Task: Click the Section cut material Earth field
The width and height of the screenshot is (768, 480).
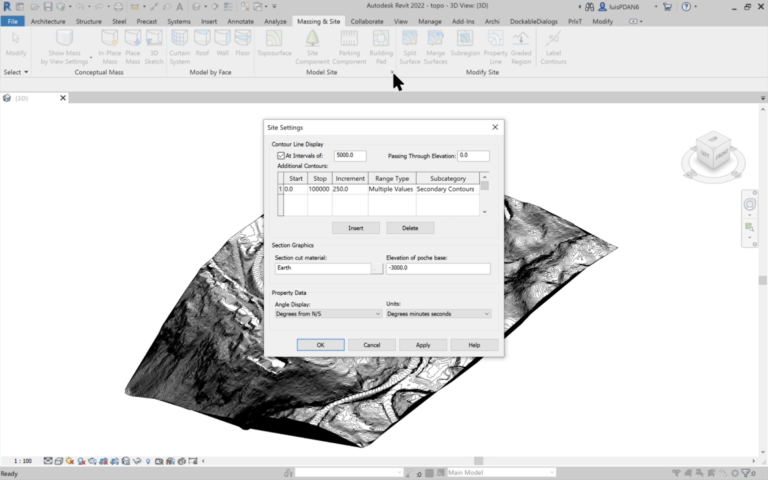Action: (323, 268)
